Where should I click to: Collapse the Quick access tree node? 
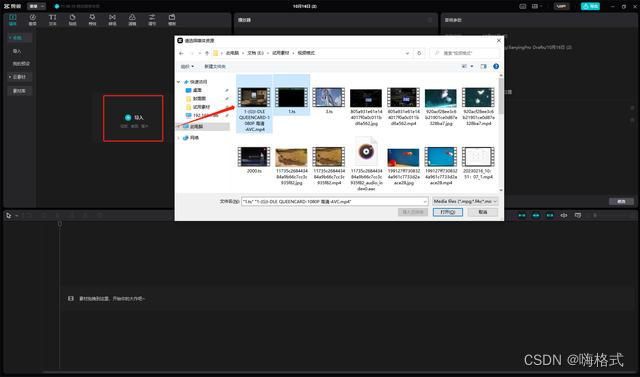[x=178, y=82]
